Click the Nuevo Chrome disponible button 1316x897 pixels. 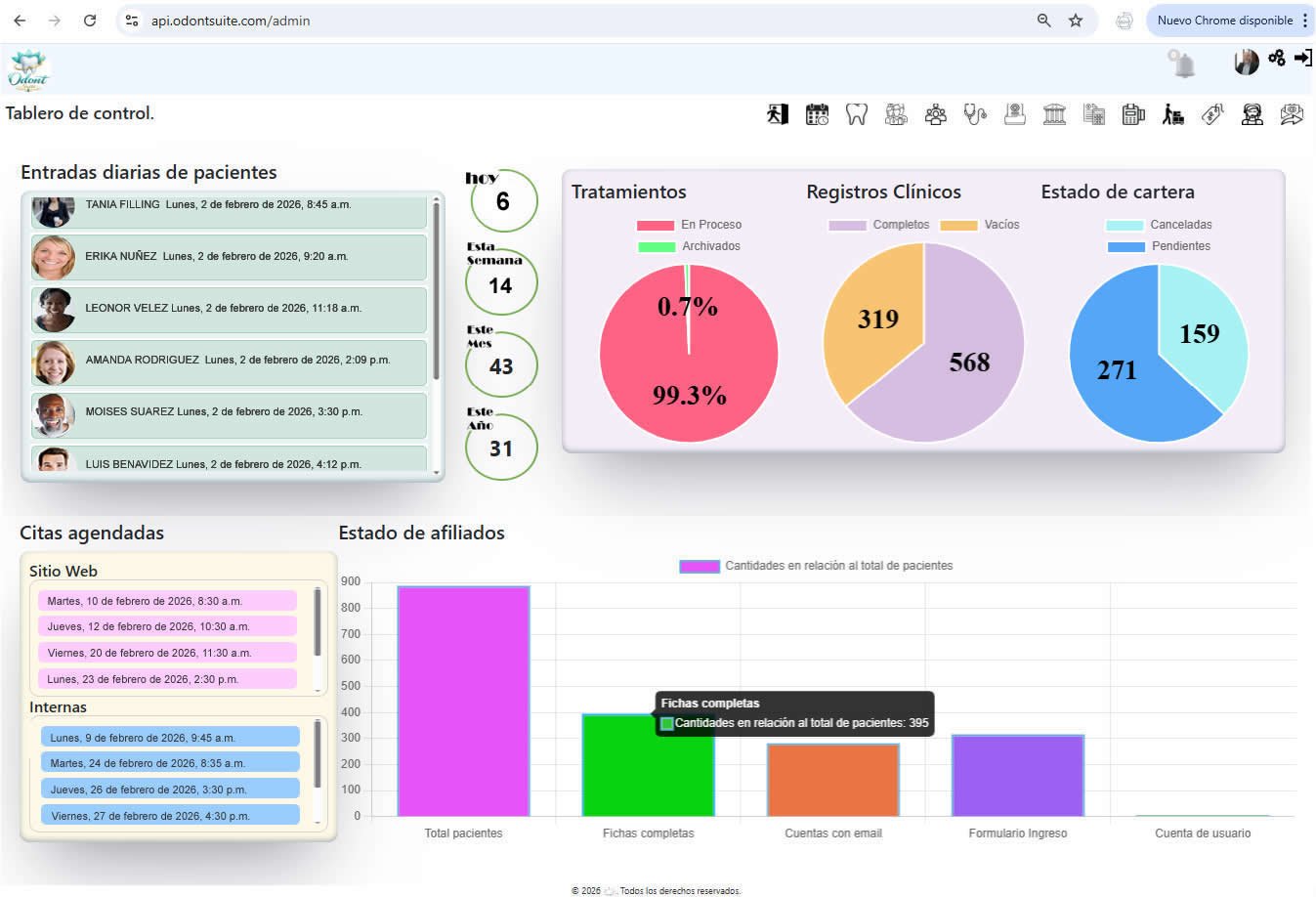tap(1224, 21)
